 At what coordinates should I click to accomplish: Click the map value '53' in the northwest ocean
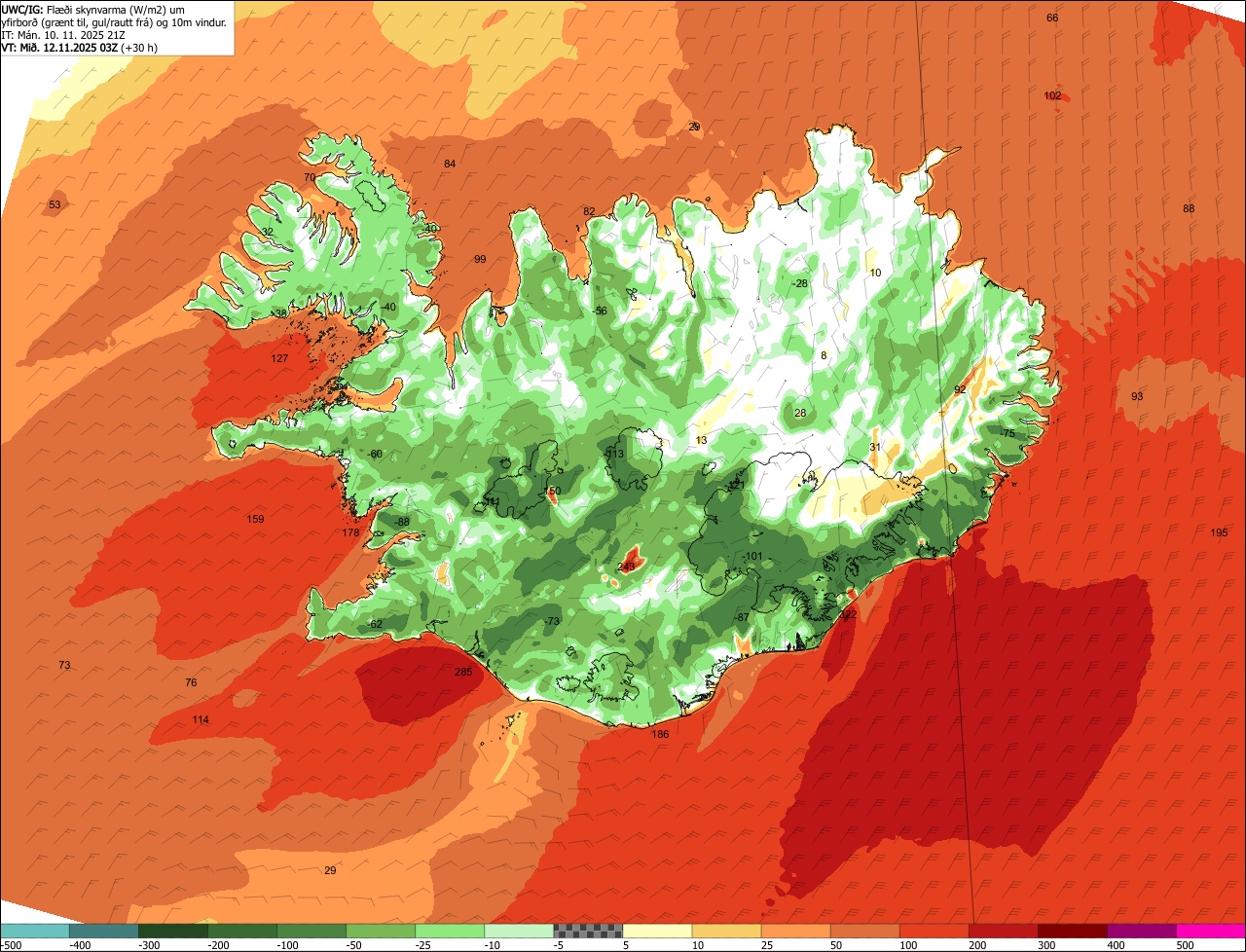55,204
